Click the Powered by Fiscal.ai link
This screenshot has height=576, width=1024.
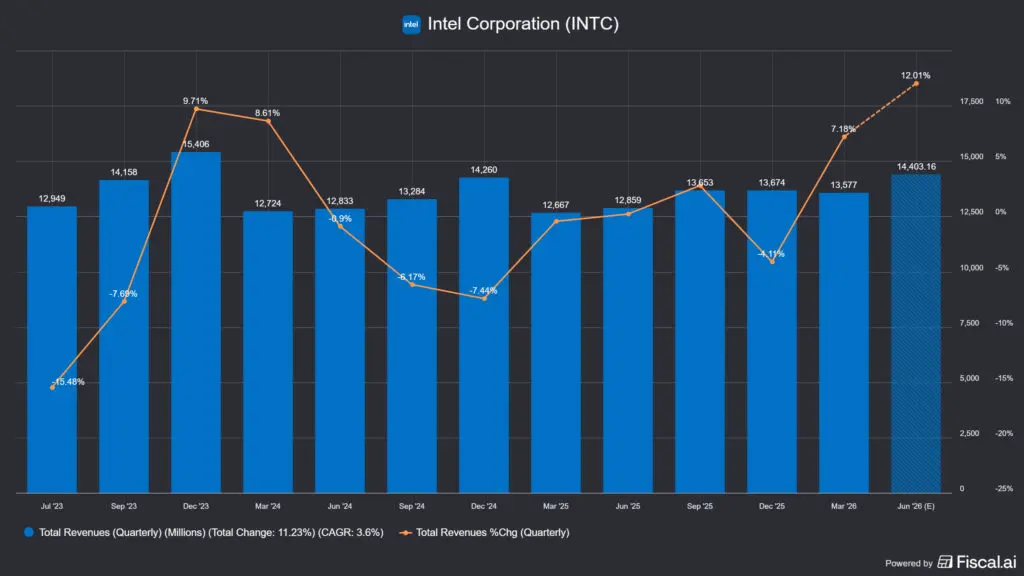point(951,562)
